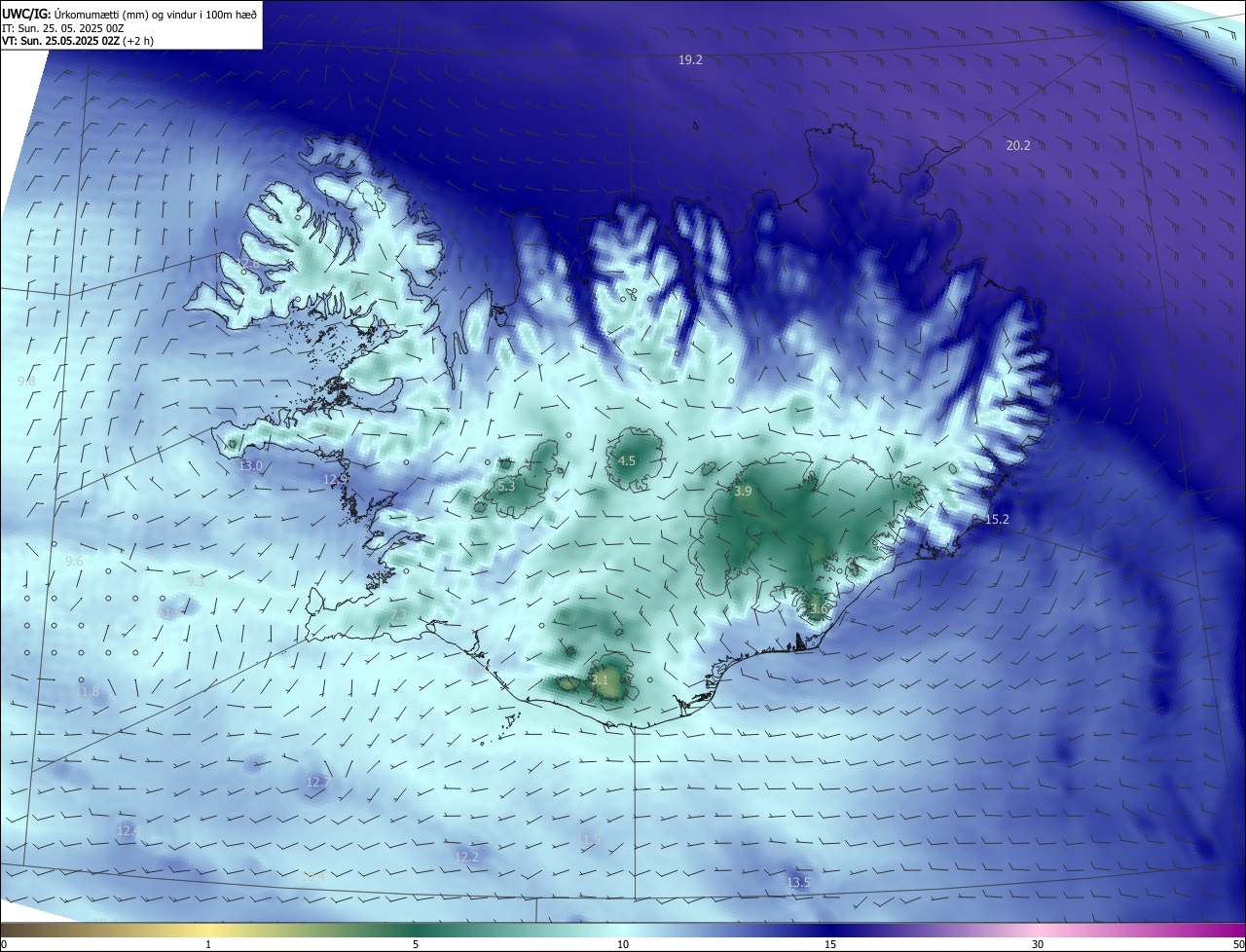Click the 12.9 value label in the western bay
Screen dimensions: 1246x952
point(335,480)
